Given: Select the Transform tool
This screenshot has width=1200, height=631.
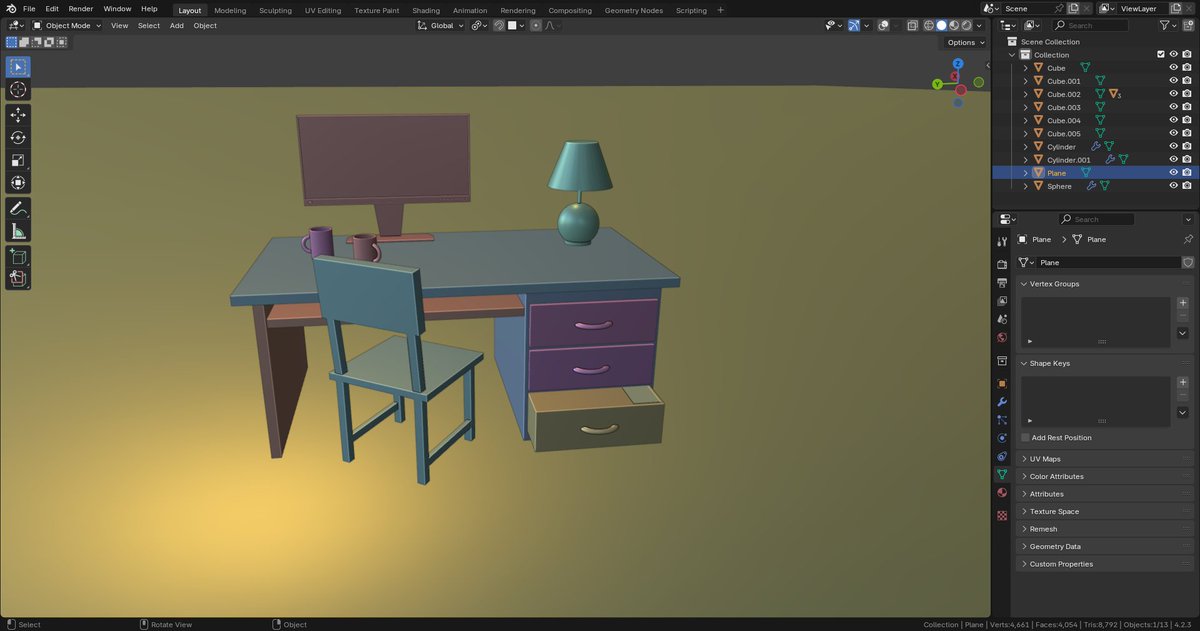Looking at the screenshot, I should coord(18,183).
